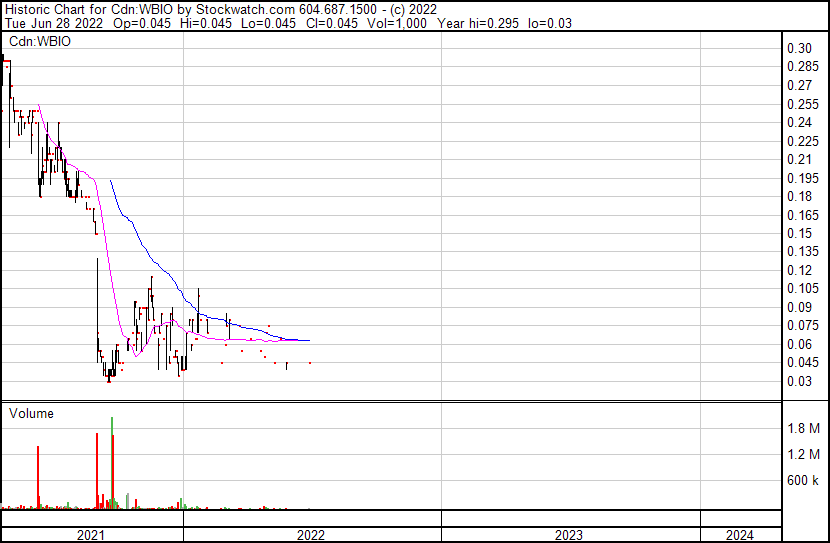Select the 2024 year label on timeline
This screenshot has height=543, width=830.
[x=740, y=535]
